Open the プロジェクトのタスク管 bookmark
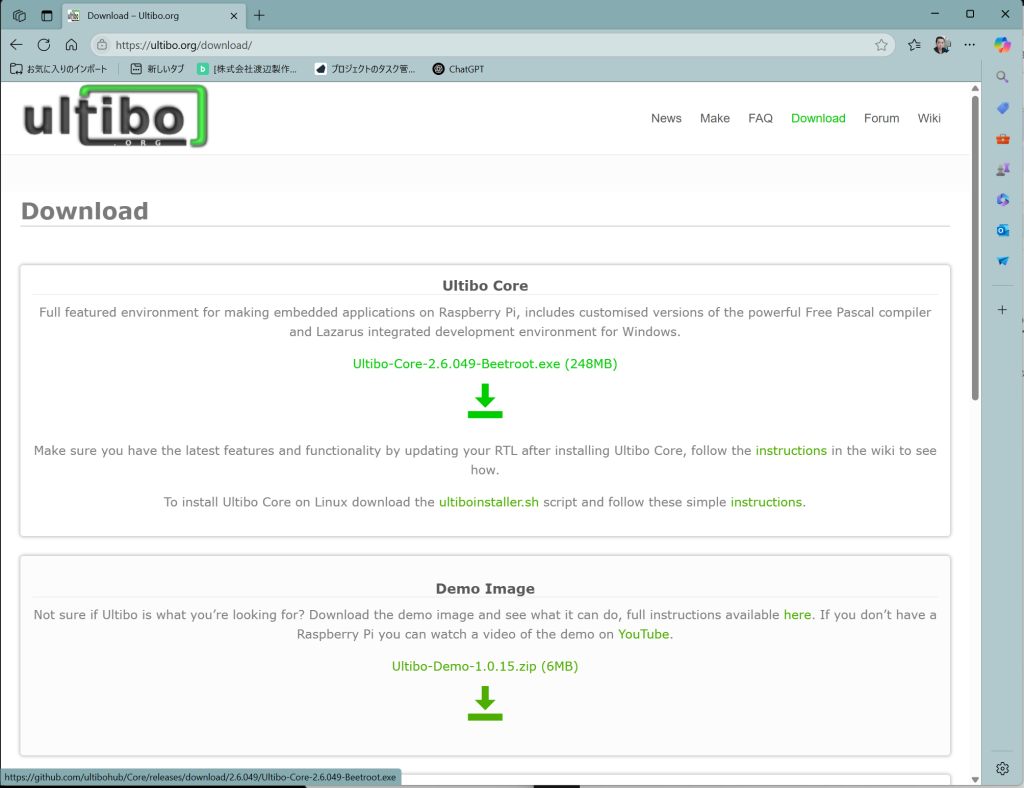Image resolution: width=1024 pixels, height=788 pixels. (364, 69)
